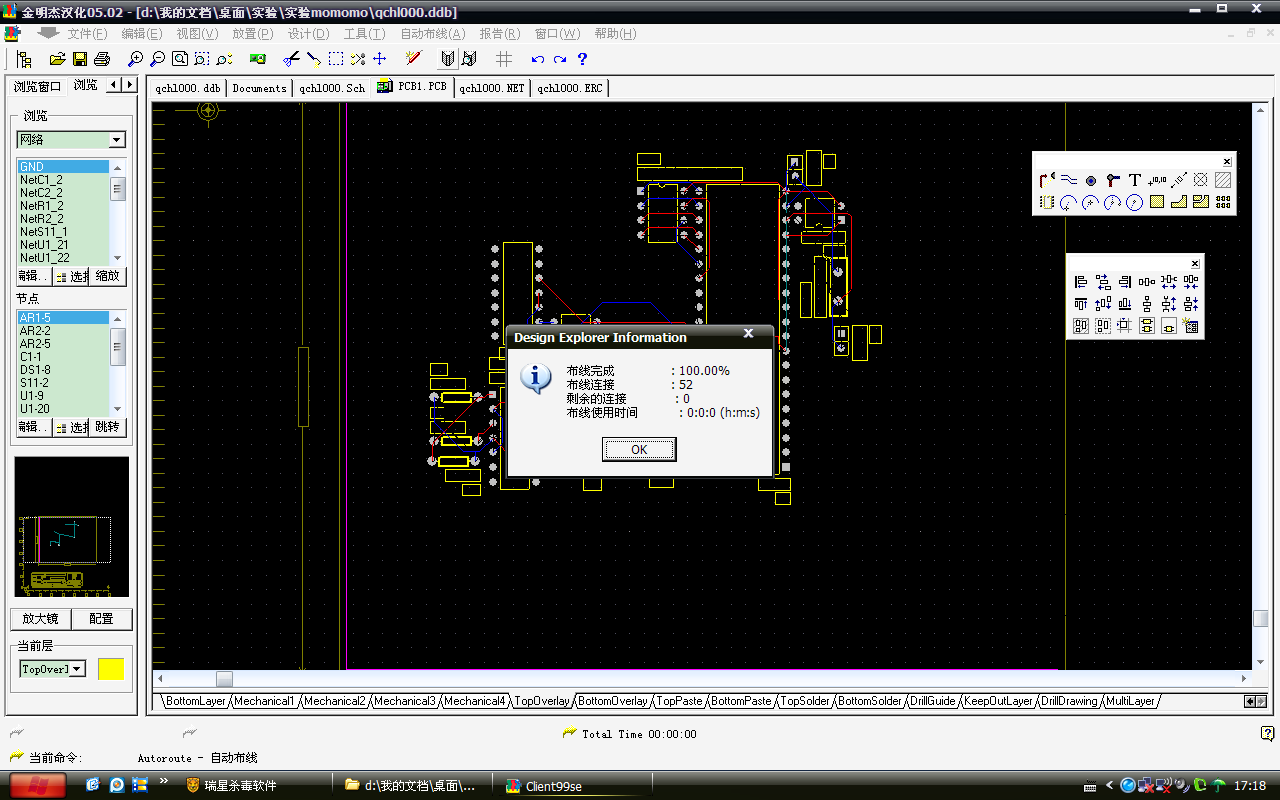Click the Redo arrow icon
The height and width of the screenshot is (800, 1280).
pyautogui.click(x=560, y=60)
